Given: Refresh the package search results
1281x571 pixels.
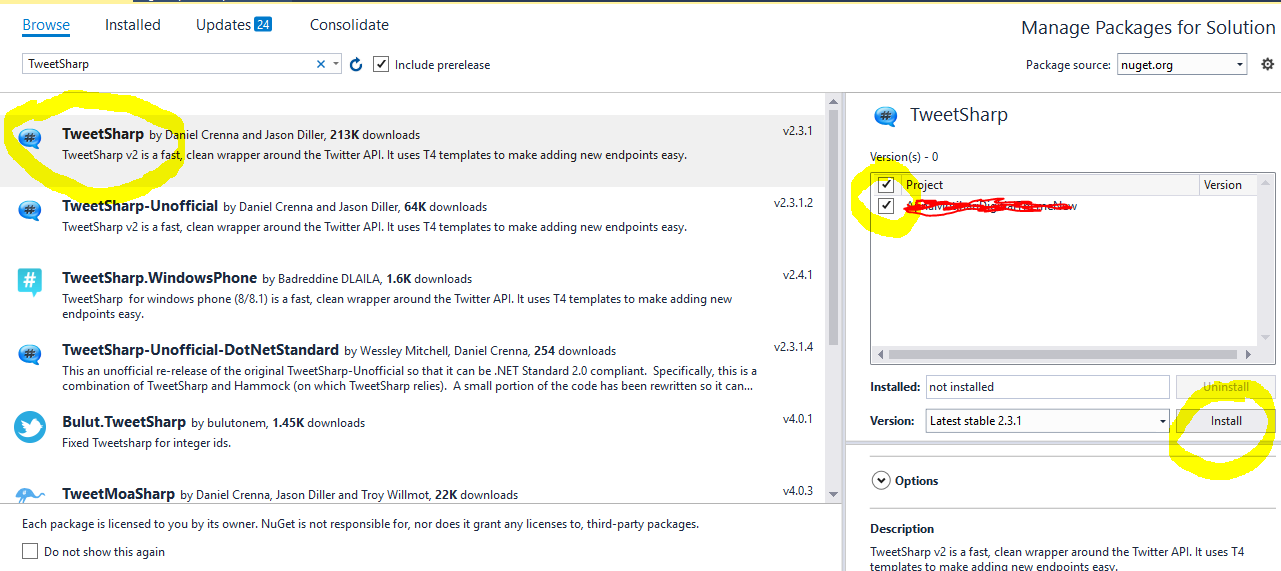Looking at the screenshot, I should (x=356, y=64).
